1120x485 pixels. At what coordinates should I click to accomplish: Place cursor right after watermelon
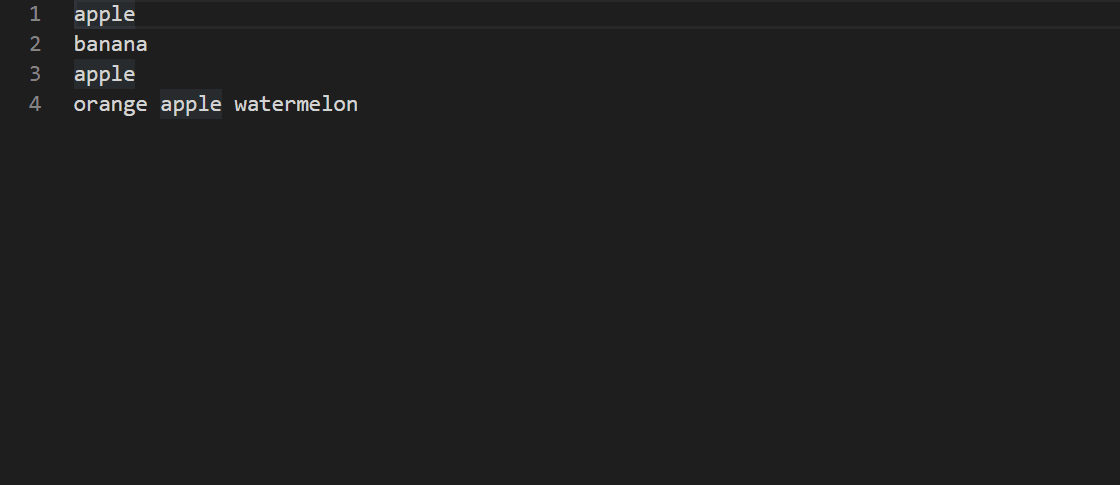click(359, 104)
